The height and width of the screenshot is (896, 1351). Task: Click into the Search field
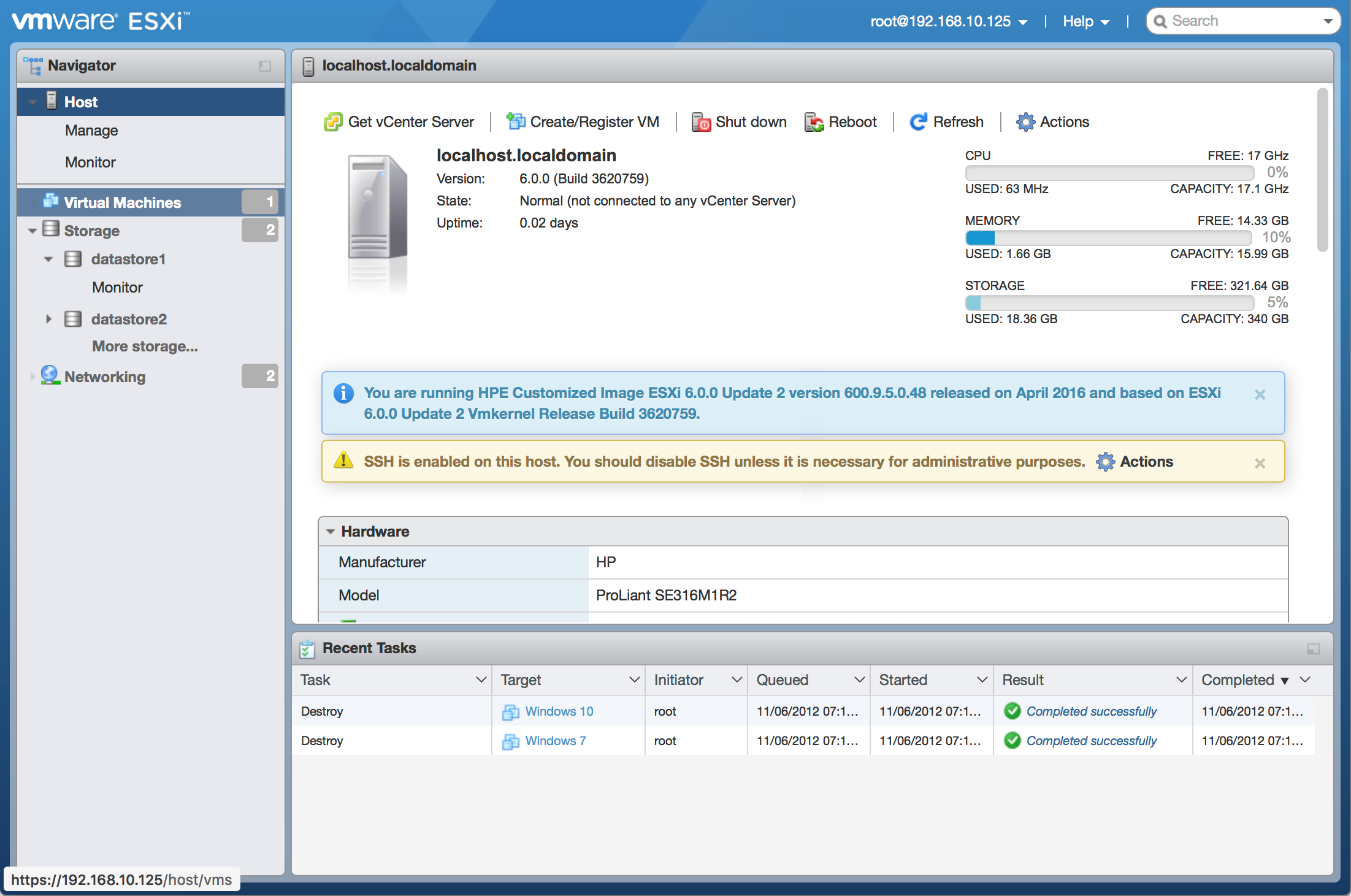1244,21
